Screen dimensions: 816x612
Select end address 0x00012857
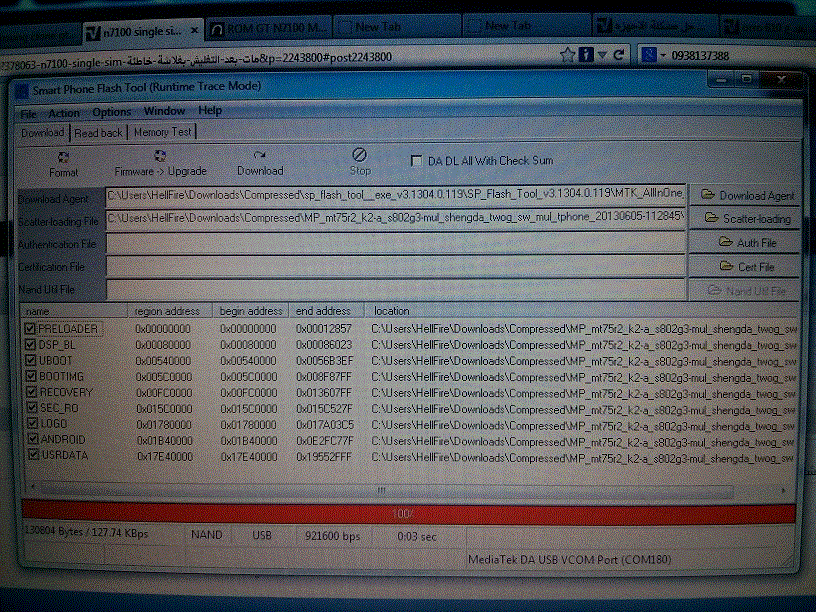pyautogui.click(x=324, y=329)
